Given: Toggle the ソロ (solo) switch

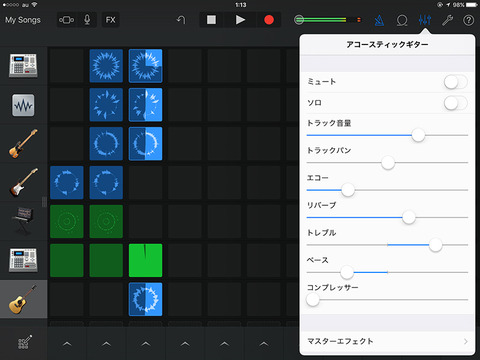Looking at the screenshot, I should point(455,103).
